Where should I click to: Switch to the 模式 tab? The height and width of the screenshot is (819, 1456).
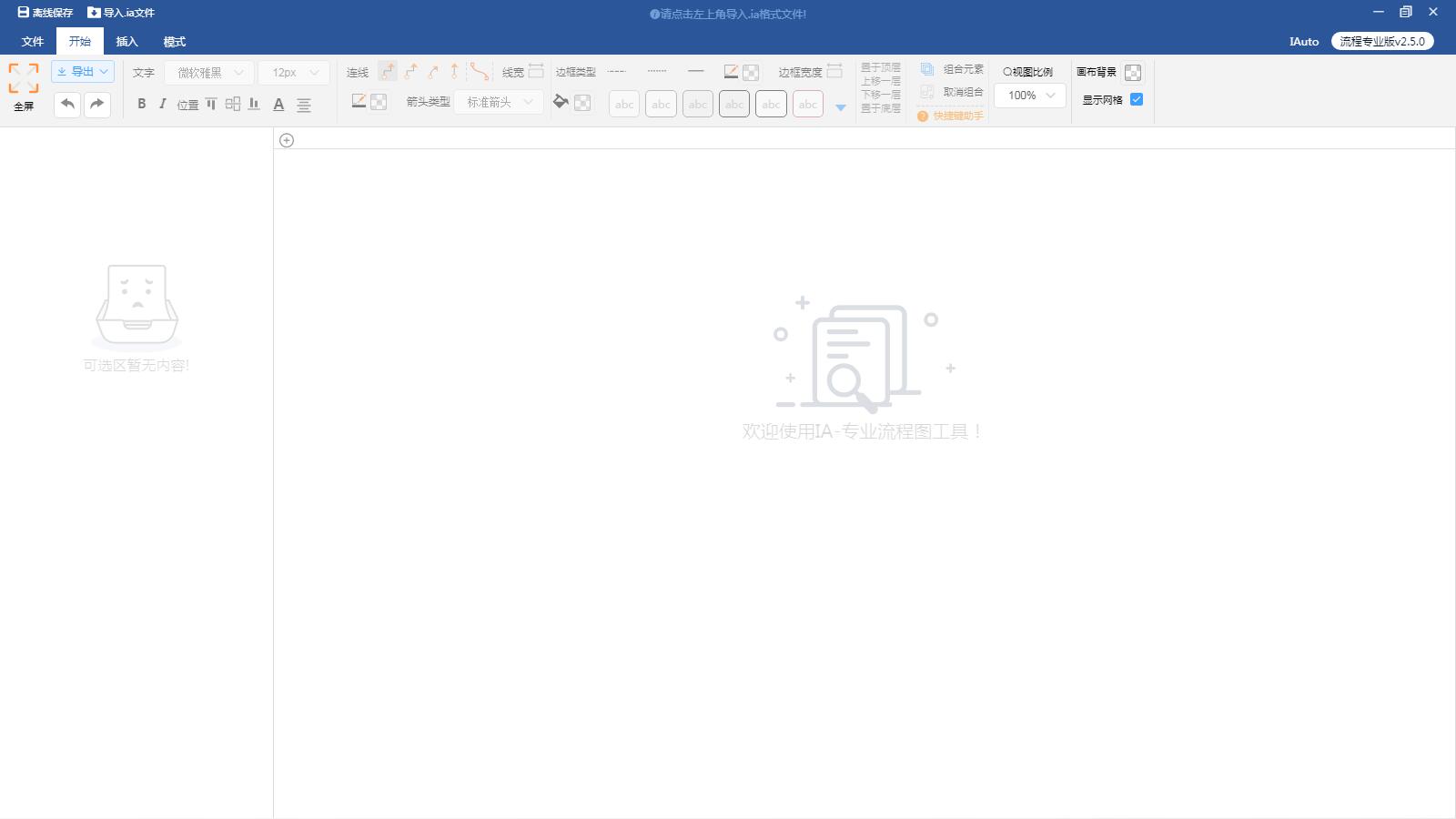tap(173, 41)
